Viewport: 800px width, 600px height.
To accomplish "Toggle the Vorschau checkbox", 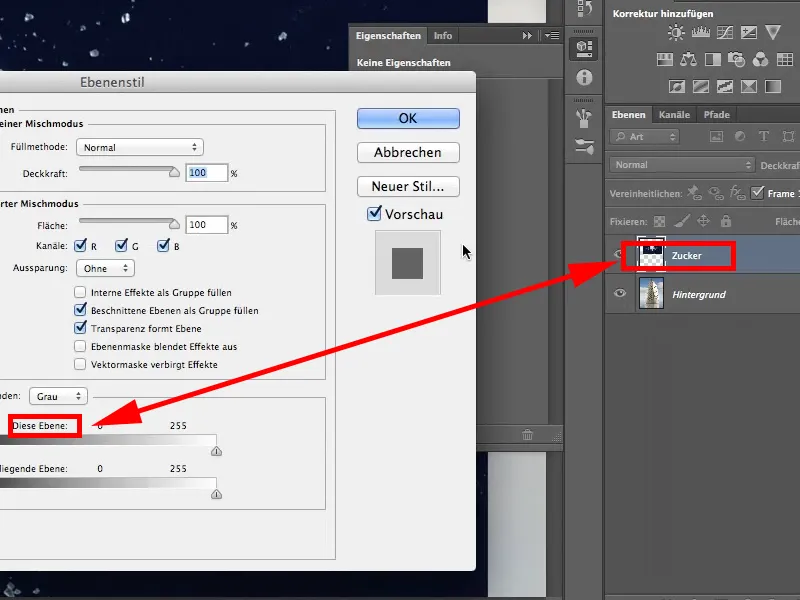I will click(x=374, y=213).
